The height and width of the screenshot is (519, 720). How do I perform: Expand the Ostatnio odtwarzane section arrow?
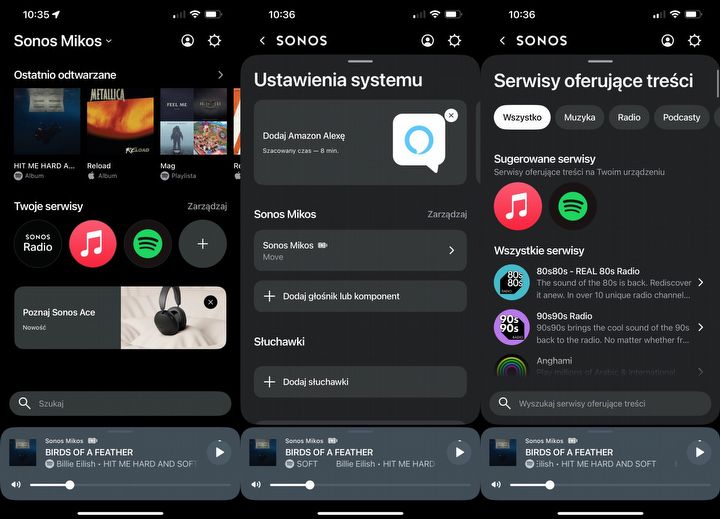(220, 75)
